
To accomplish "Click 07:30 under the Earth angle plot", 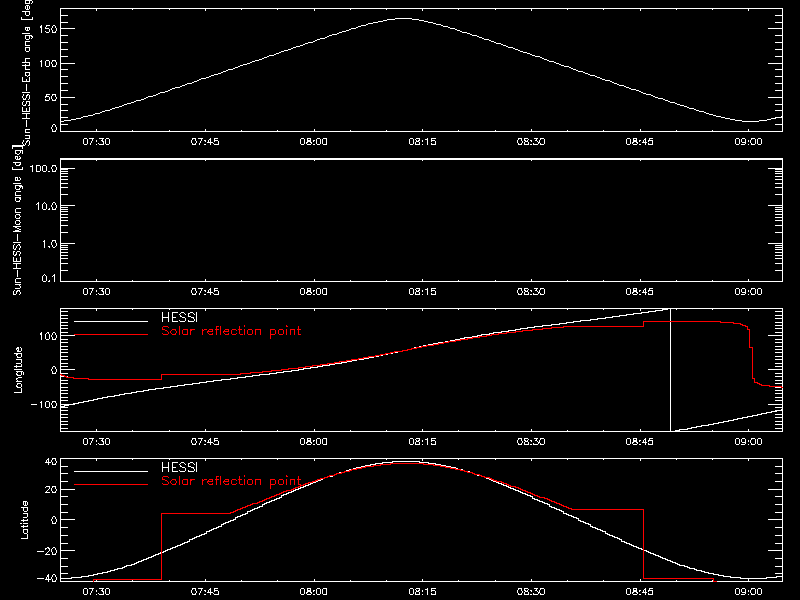I will tap(96, 141).
